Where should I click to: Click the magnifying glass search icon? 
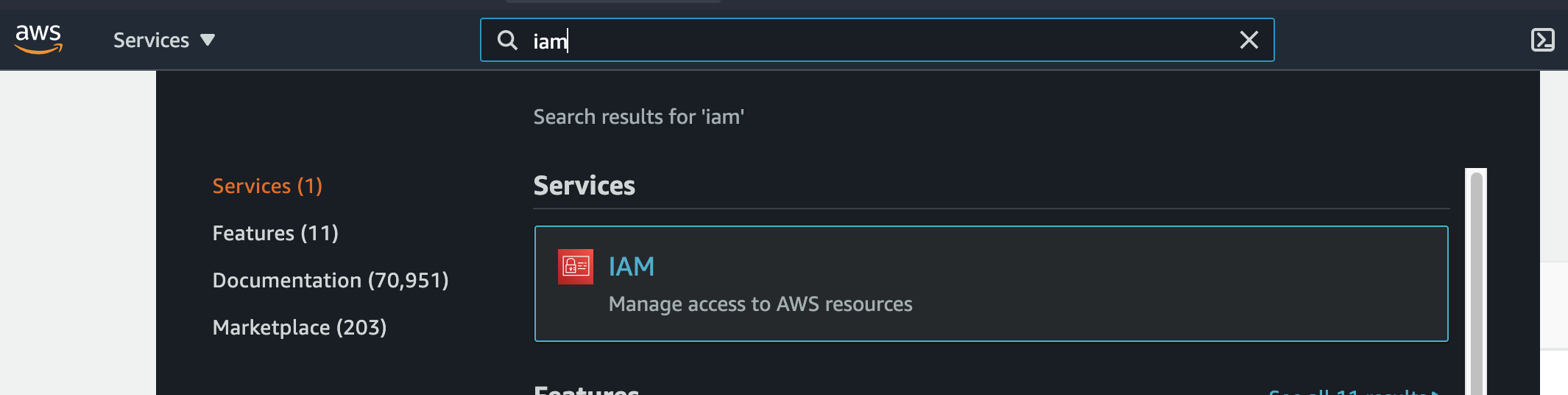coord(507,40)
